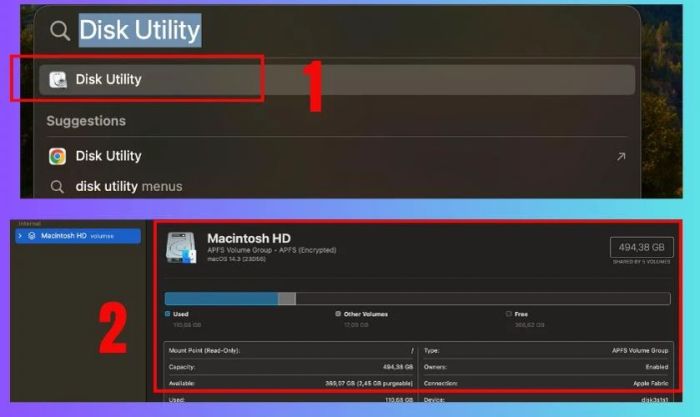Viewport: 700px width, 417px height.
Task: Select the 'disk utility menus' search suggestion
Action: pos(129,186)
